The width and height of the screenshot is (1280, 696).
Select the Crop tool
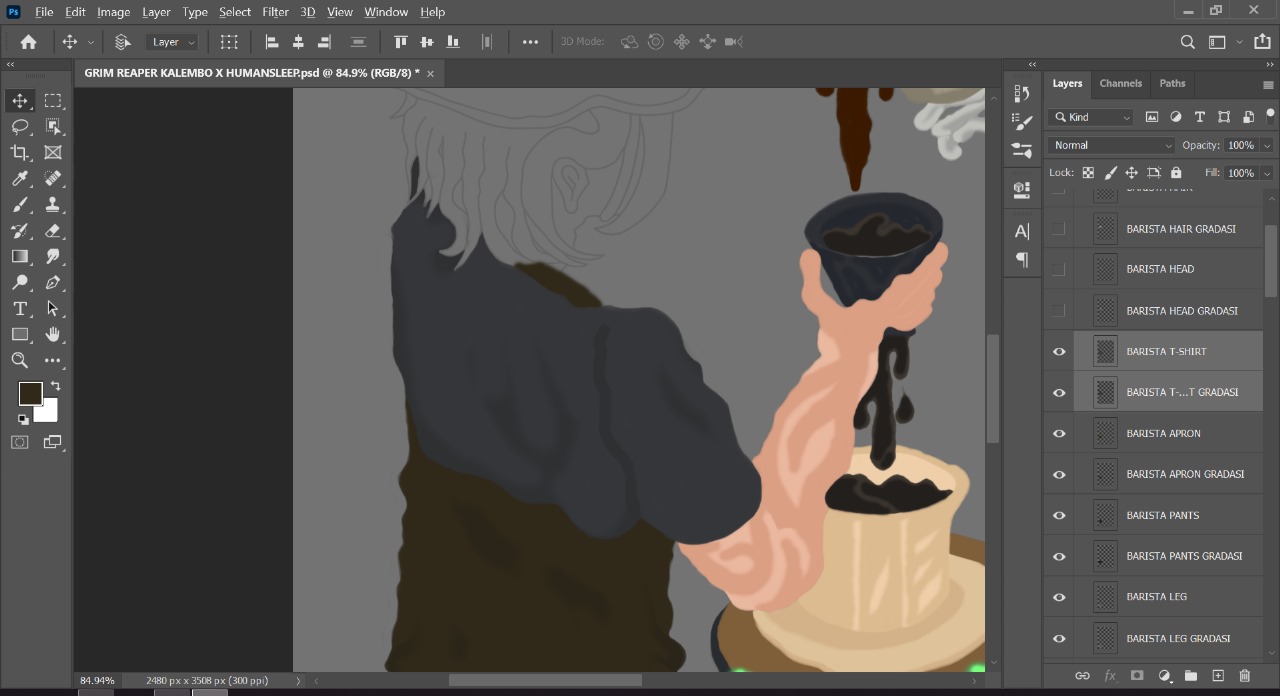click(x=20, y=152)
